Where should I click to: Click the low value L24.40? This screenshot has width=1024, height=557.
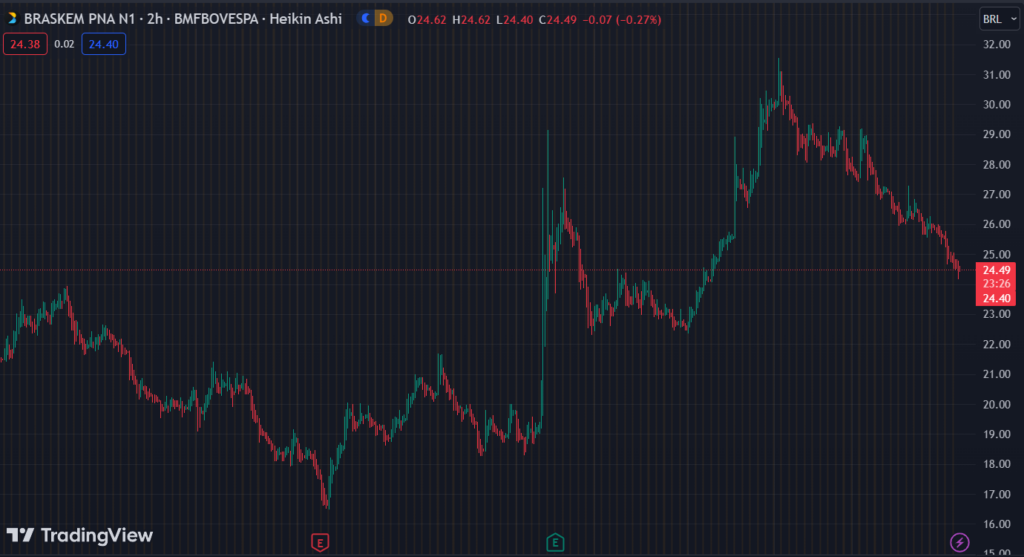pyautogui.click(x=515, y=20)
